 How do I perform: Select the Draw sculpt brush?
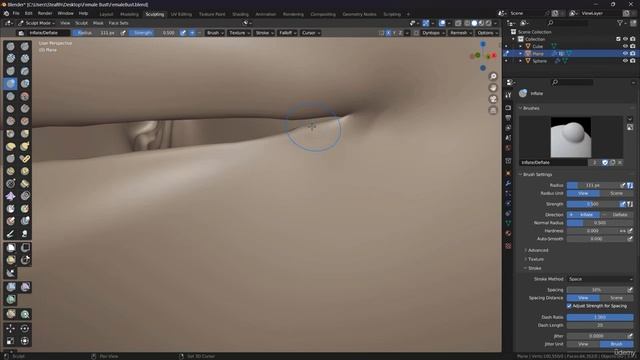tap(11, 47)
